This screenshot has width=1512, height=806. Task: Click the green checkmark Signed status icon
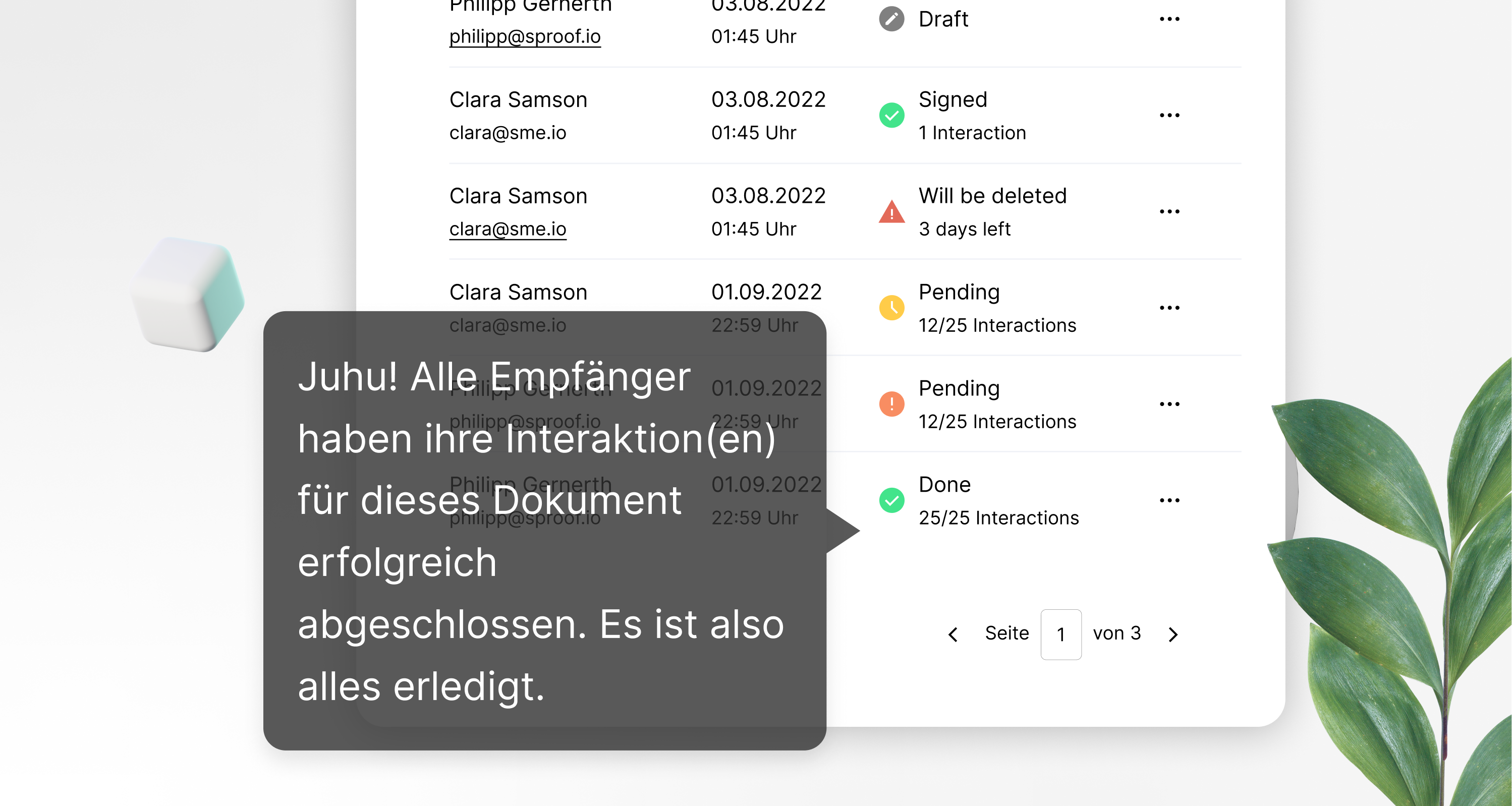click(891, 116)
